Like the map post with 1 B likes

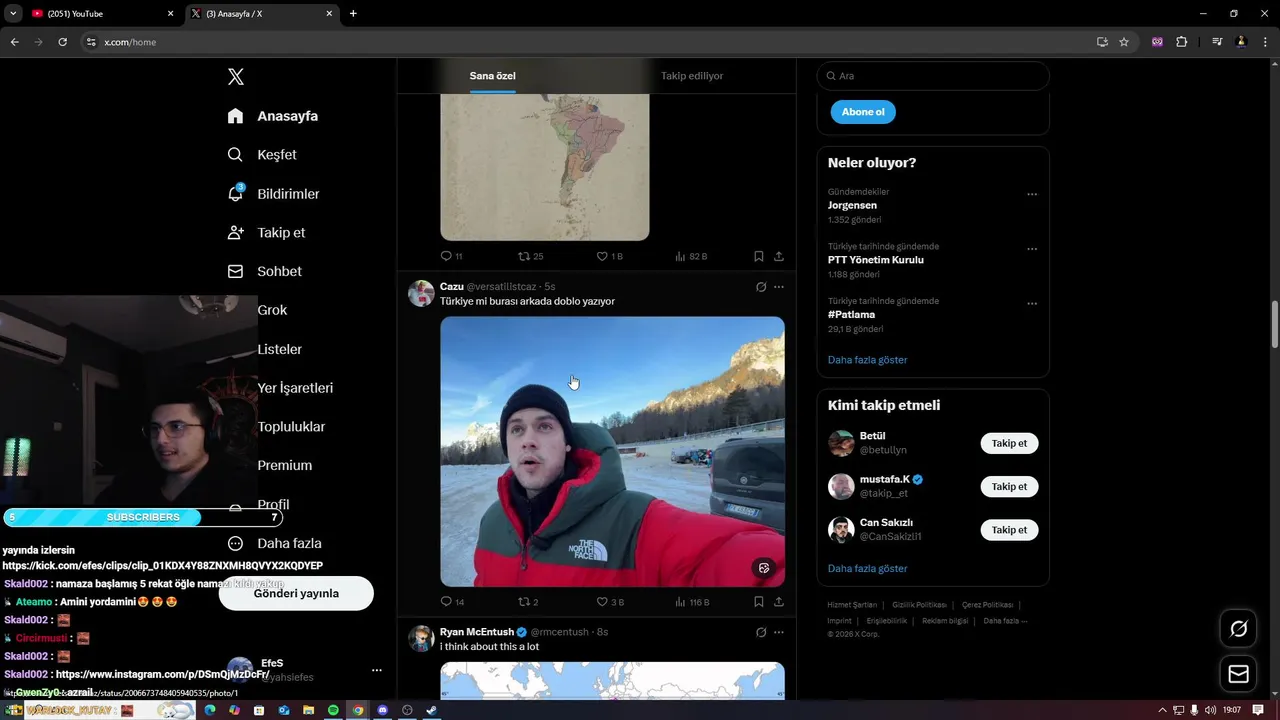pos(610,256)
